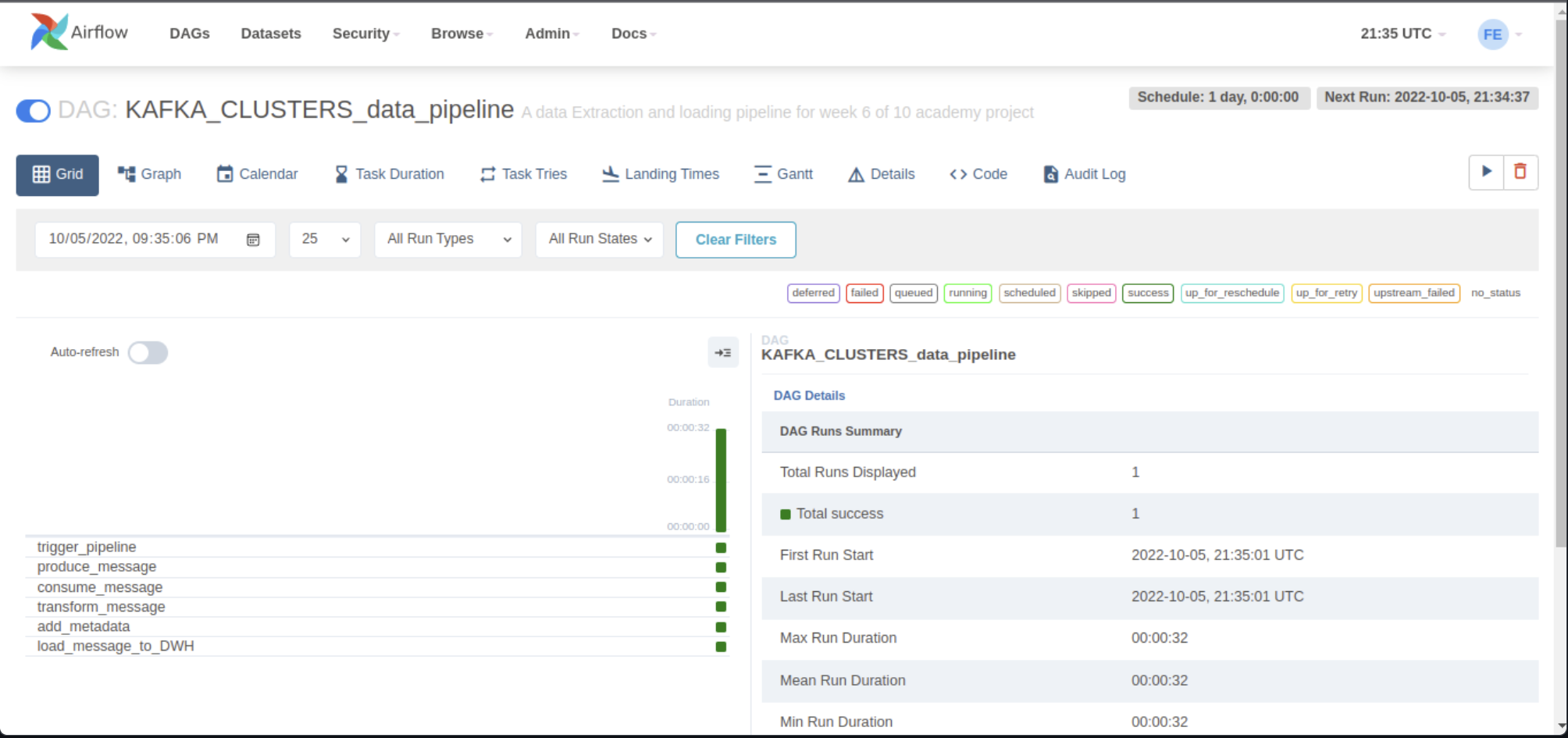Click the running status legend badge

(968, 293)
